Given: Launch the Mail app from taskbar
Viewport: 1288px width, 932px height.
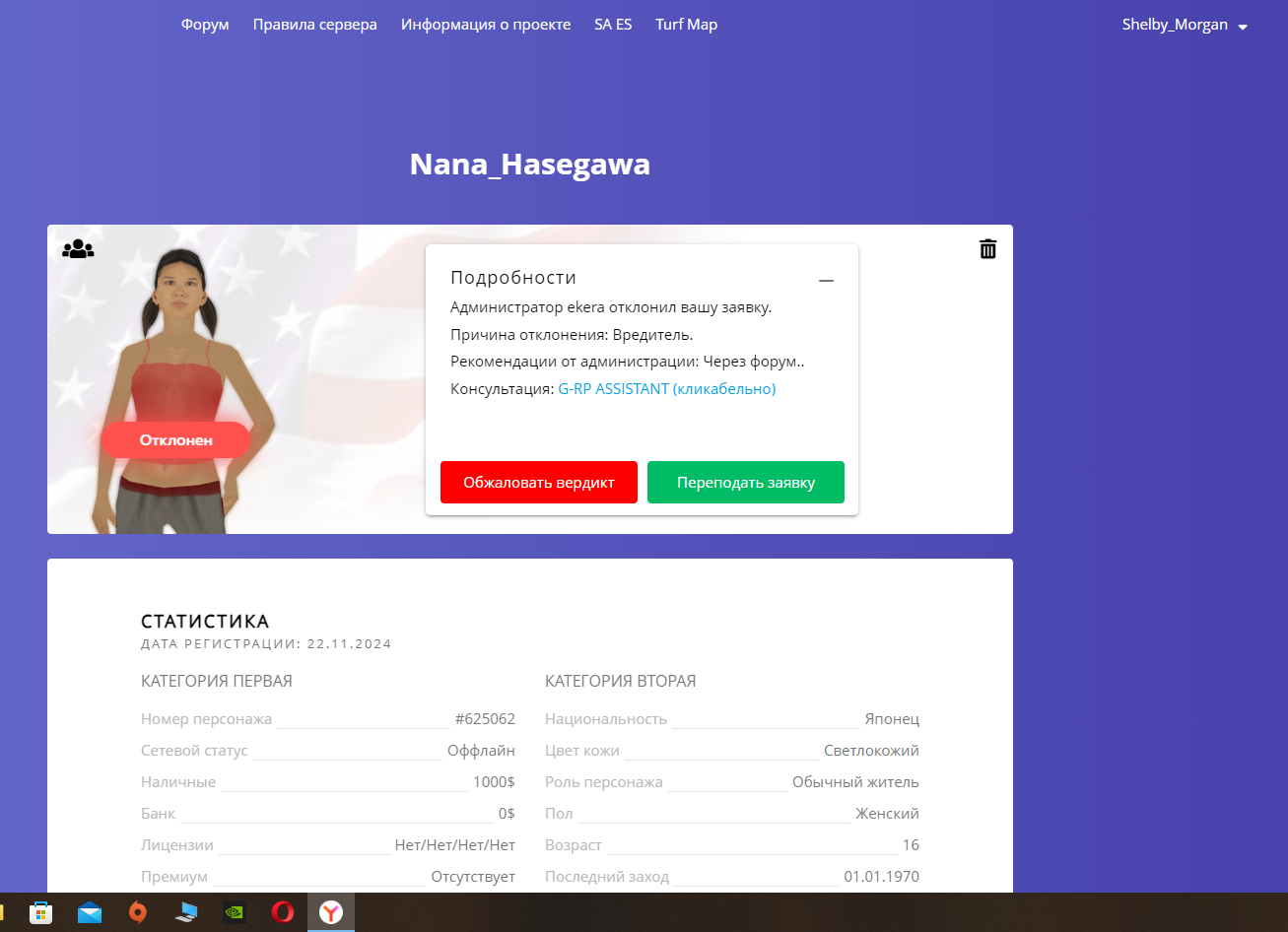Looking at the screenshot, I should click(x=90, y=912).
